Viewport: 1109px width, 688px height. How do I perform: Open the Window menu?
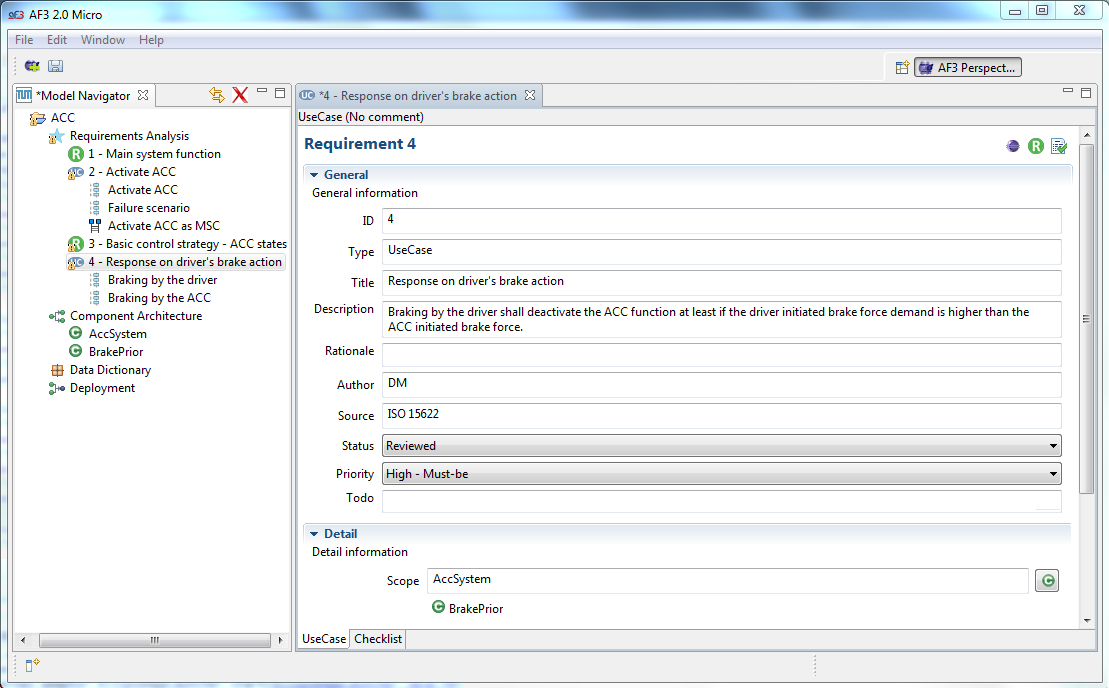(x=103, y=40)
